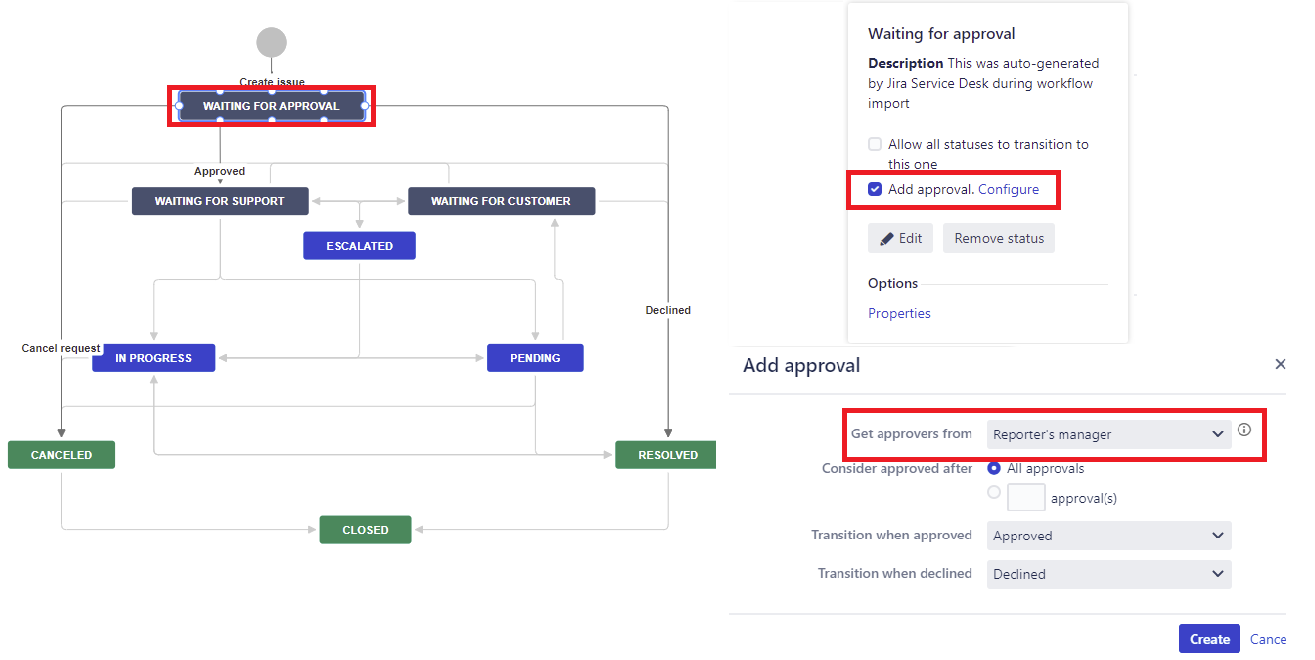Click the workflow start circle node
This screenshot has width=1315, height=660.
tap(271, 43)
